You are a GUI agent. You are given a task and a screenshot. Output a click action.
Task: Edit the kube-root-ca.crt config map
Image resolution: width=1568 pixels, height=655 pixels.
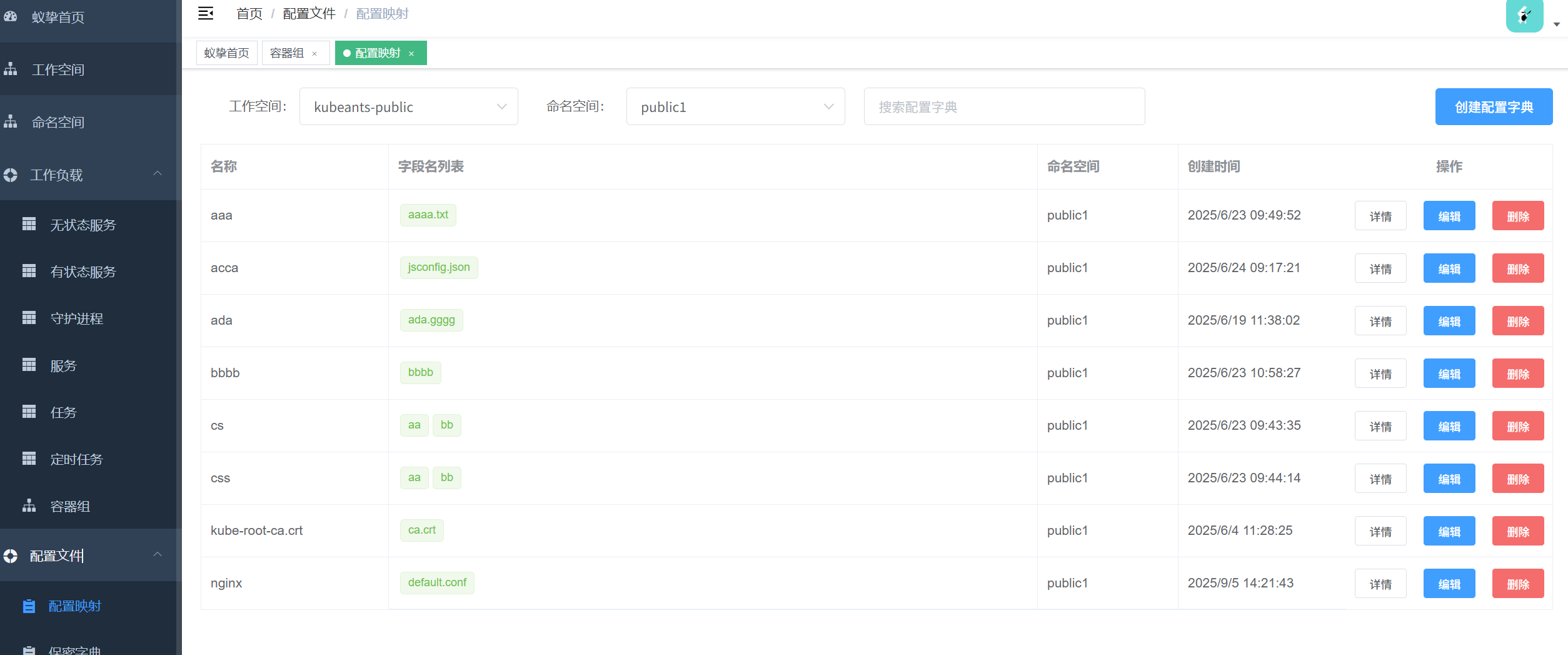click(x=1449, y=531)
